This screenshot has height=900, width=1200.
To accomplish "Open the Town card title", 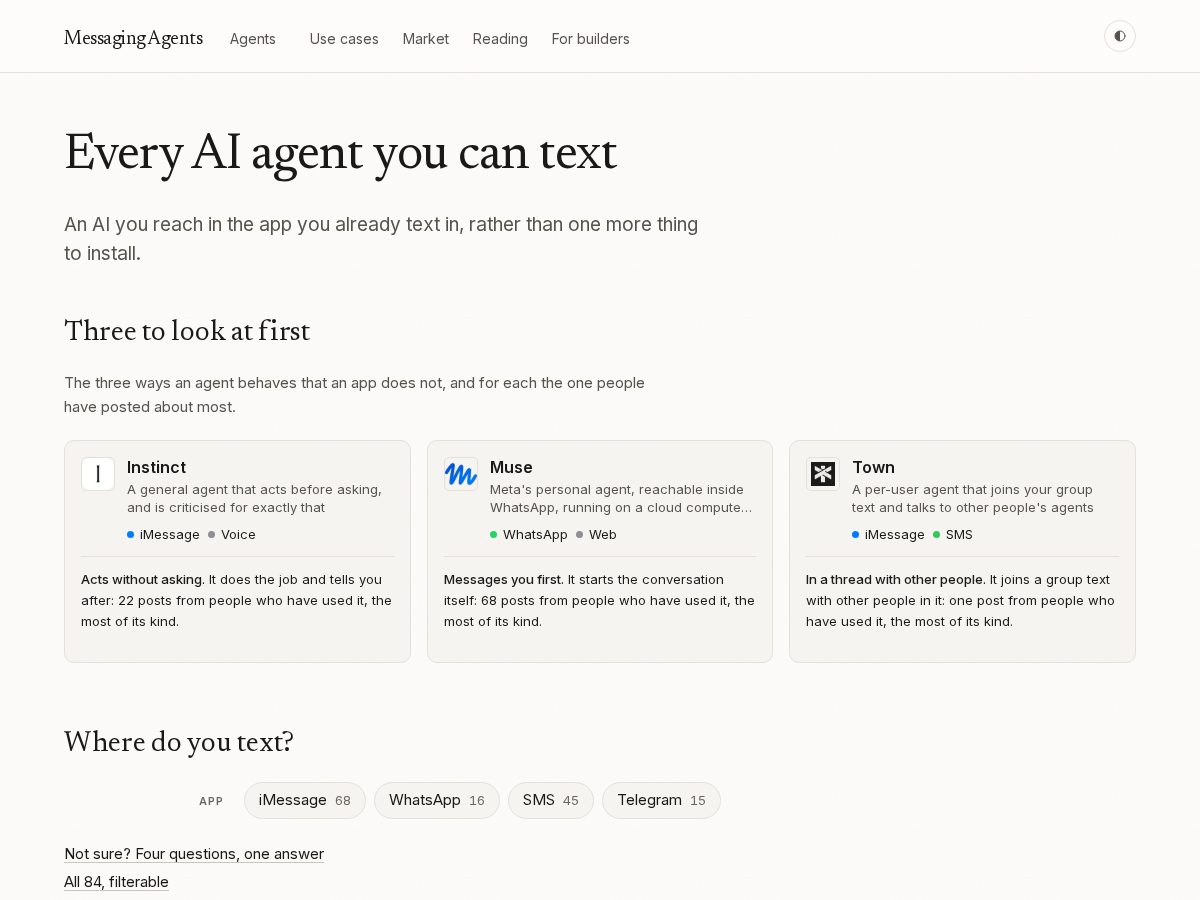I will click(873, 467).
